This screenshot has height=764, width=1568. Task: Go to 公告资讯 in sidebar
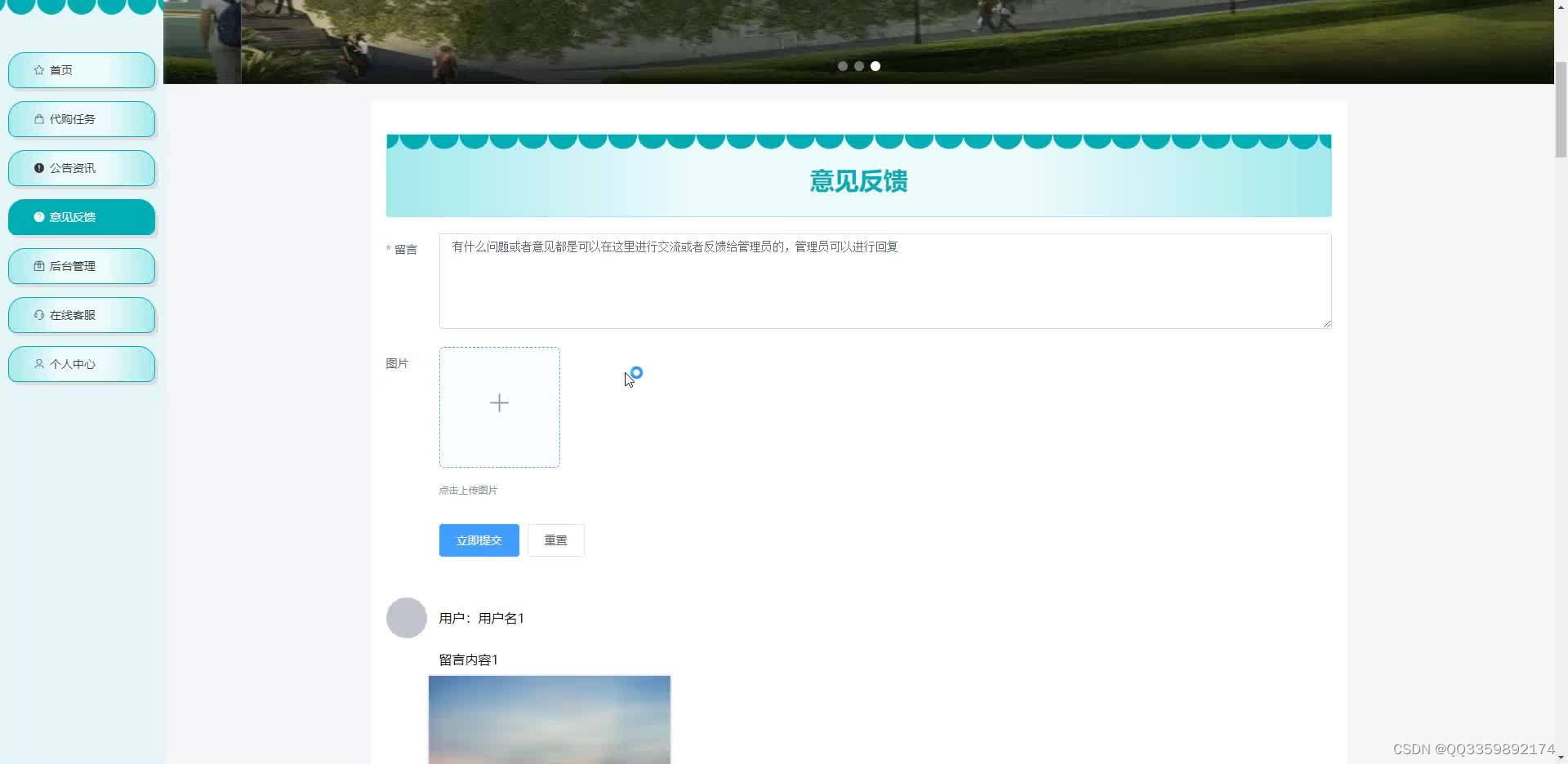(82, 168)
